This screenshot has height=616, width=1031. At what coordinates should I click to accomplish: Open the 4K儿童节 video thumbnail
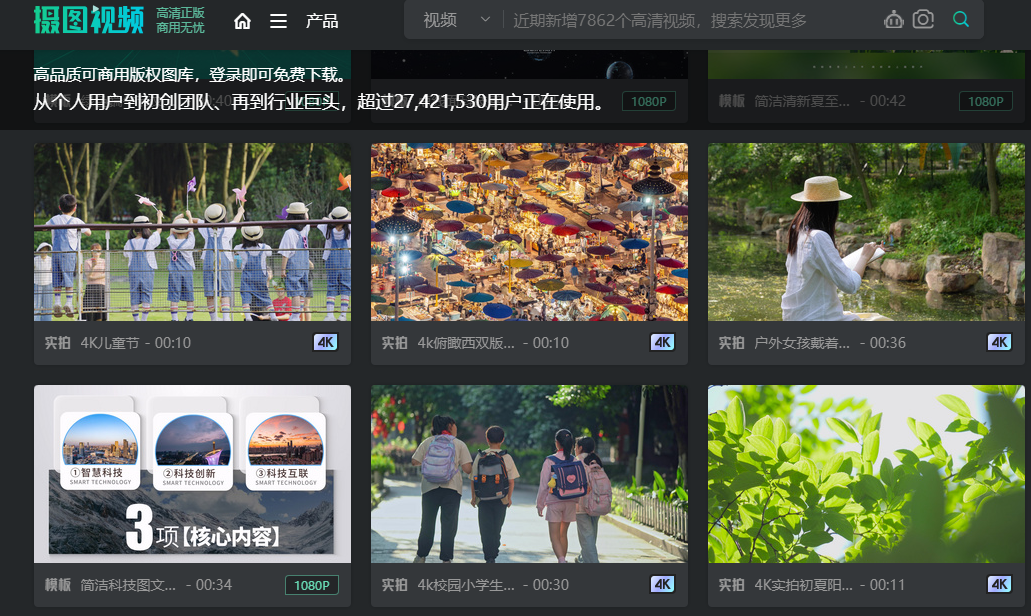tap(192, 232)
